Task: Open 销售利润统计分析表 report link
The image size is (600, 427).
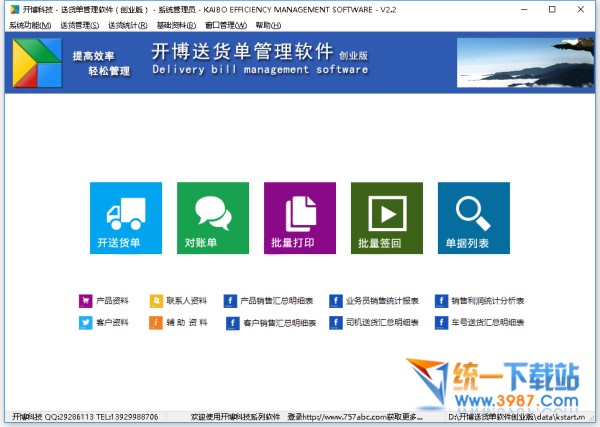Action: click(x=490, y=300)
